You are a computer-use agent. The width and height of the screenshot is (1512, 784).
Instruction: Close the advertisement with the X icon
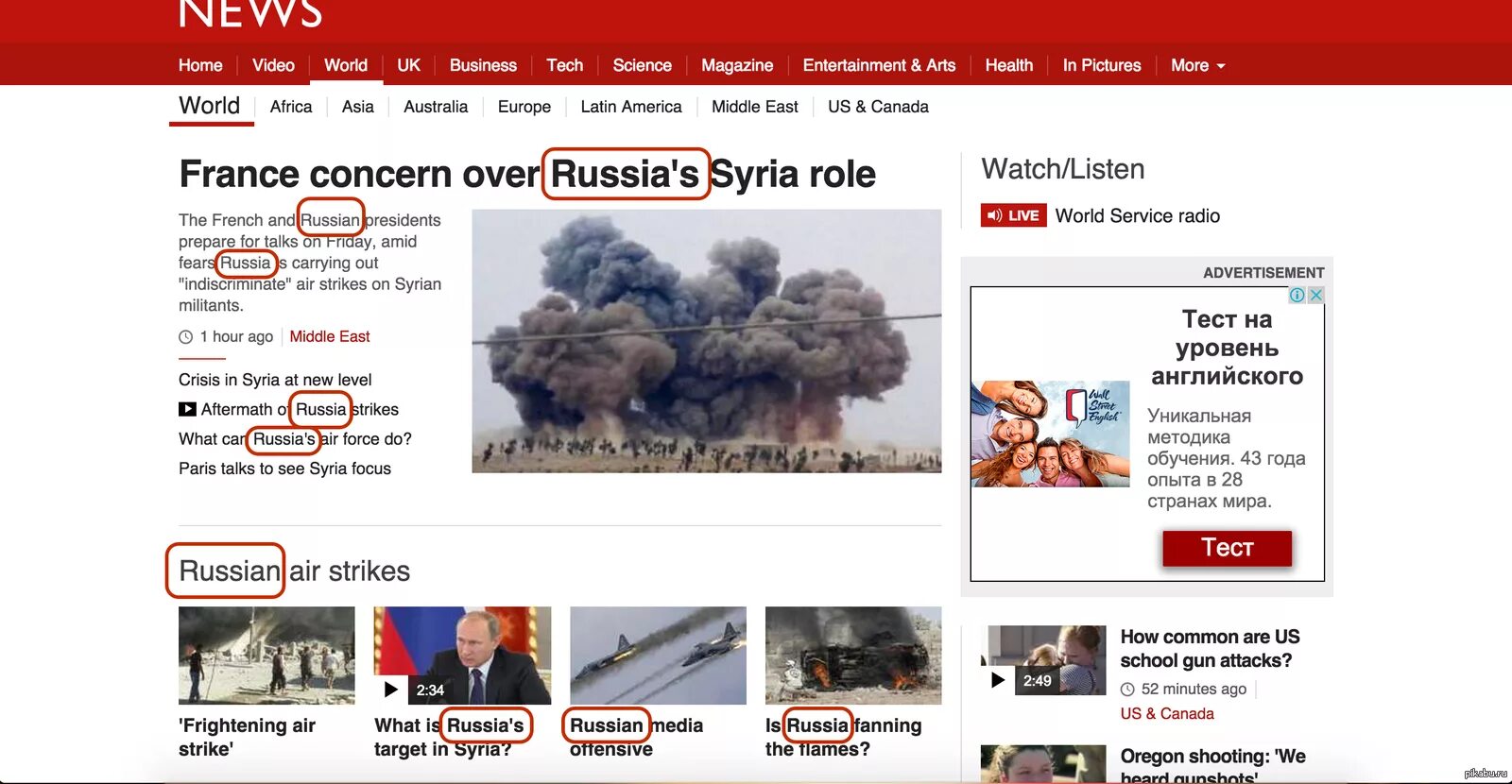(x=1315, y=295)
